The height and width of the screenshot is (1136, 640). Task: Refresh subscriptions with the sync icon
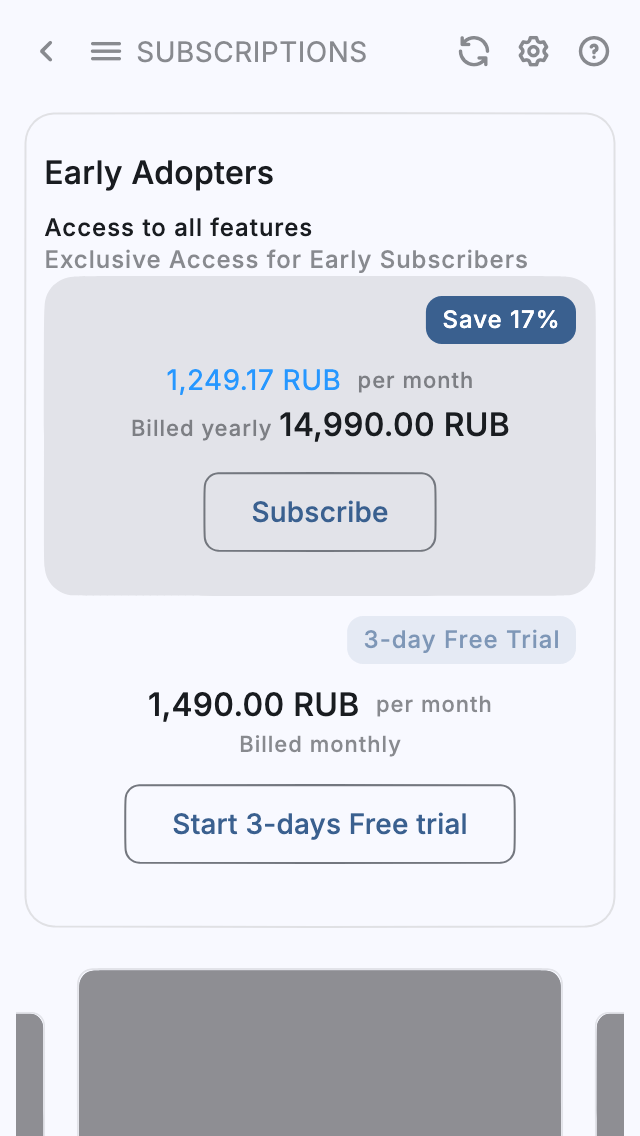tap(474, 52)
